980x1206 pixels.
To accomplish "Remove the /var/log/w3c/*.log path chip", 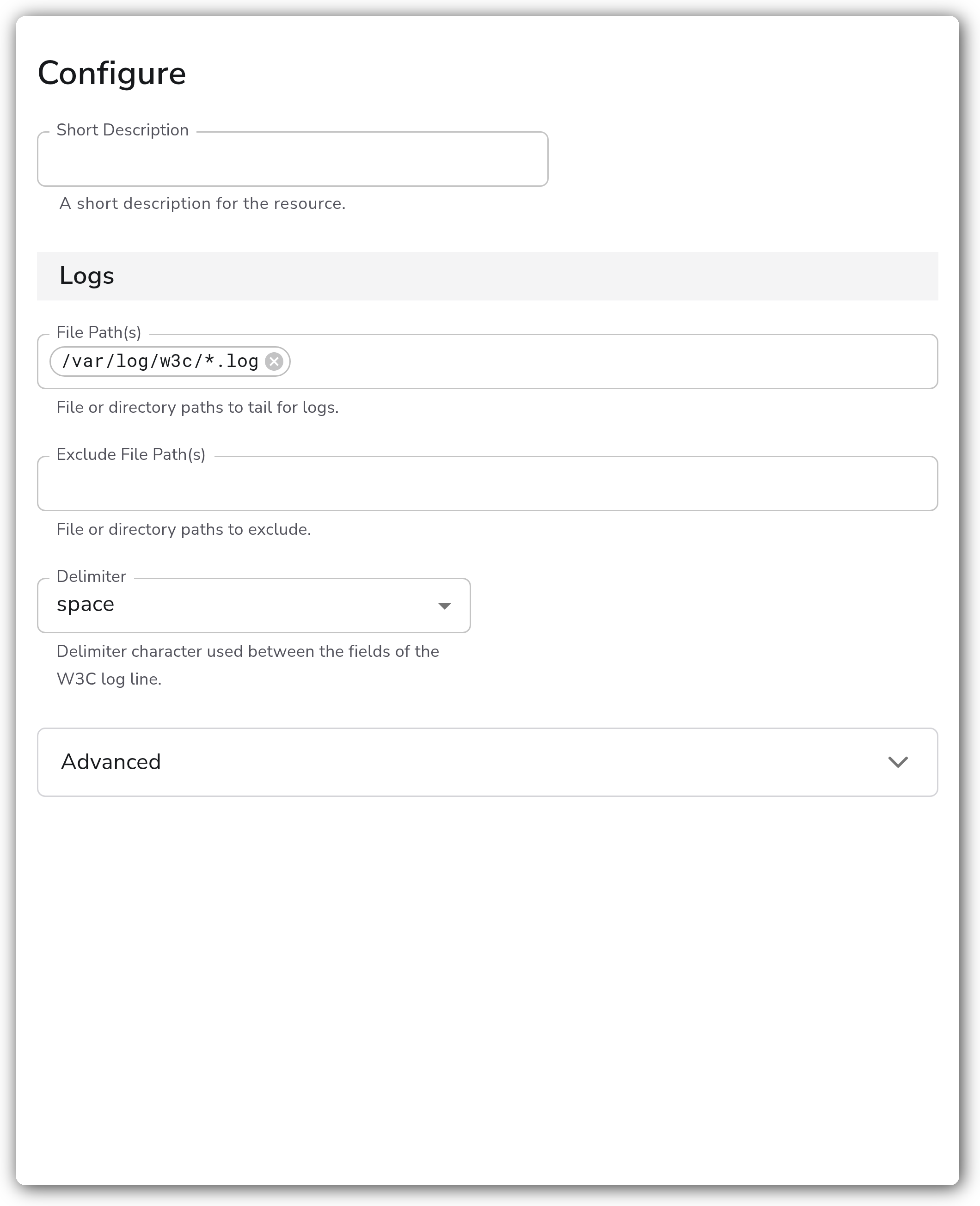I will pyautogui.click(x=275, y=361).
